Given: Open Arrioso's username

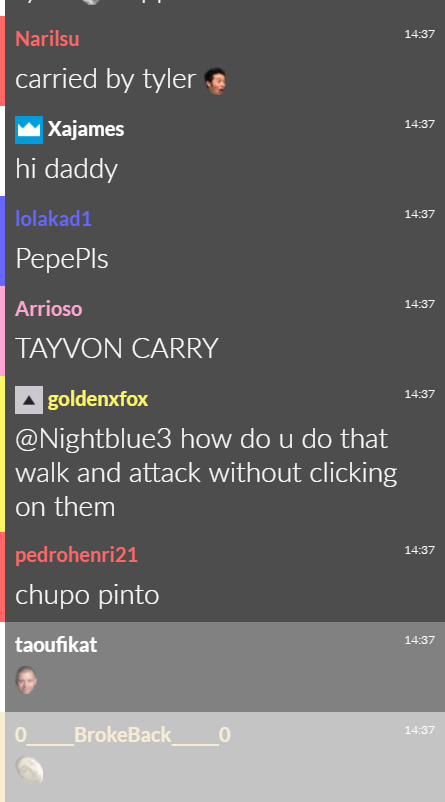Looking at the screenshot, I should [49, 309].
